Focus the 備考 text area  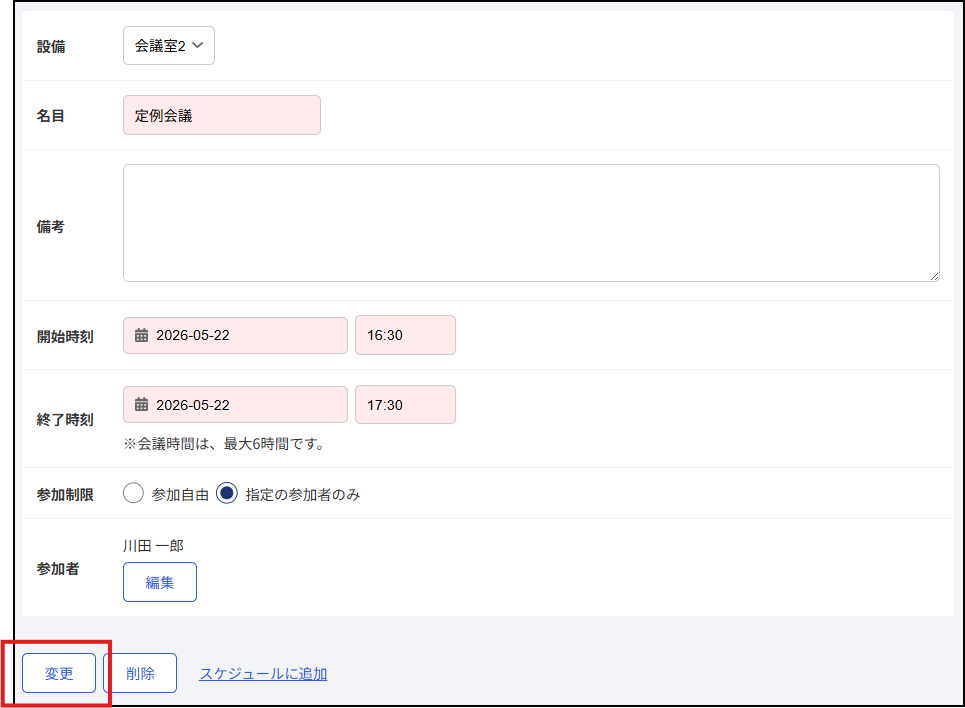531,223
